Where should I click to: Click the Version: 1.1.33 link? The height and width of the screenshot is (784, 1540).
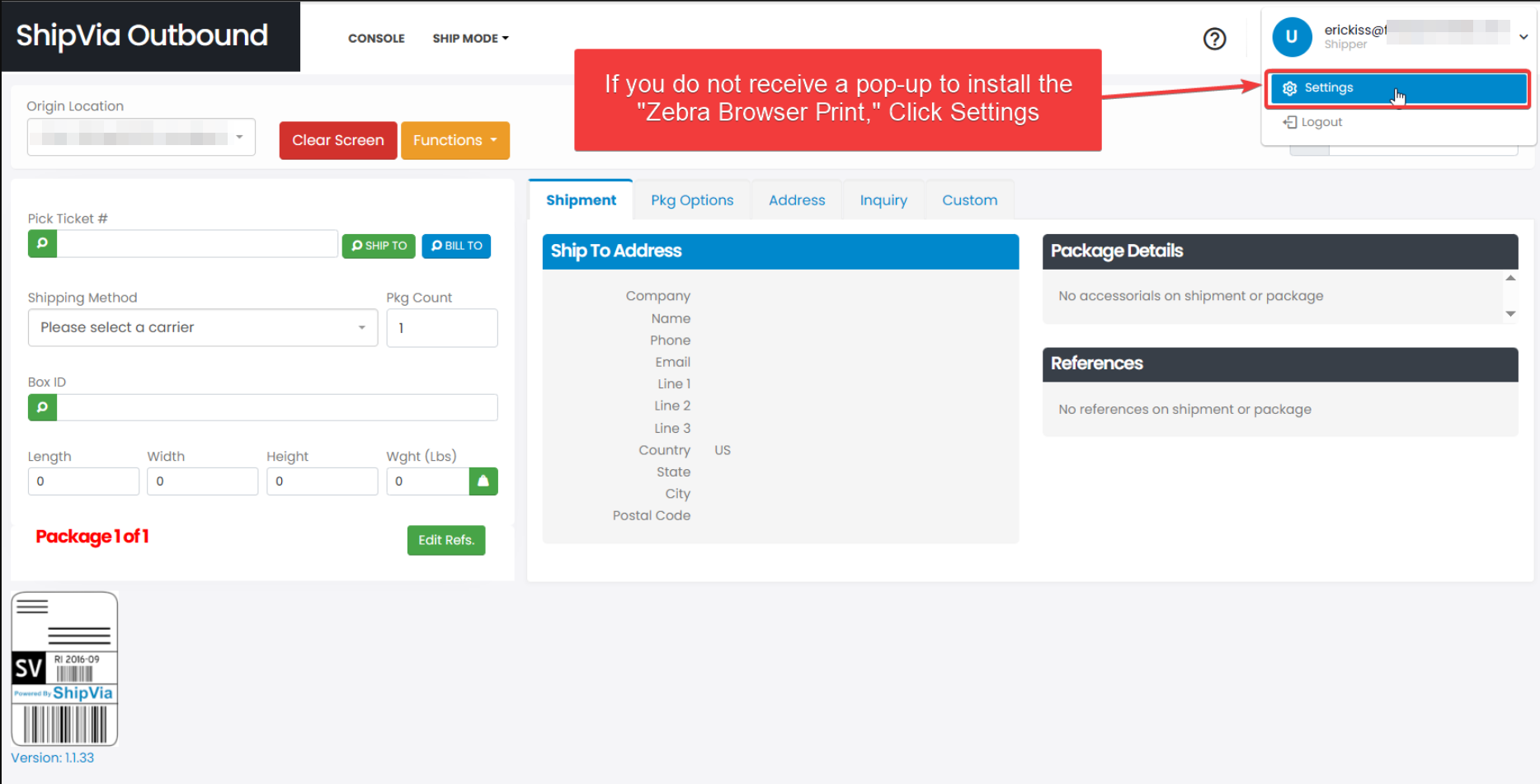click(52, 758)
